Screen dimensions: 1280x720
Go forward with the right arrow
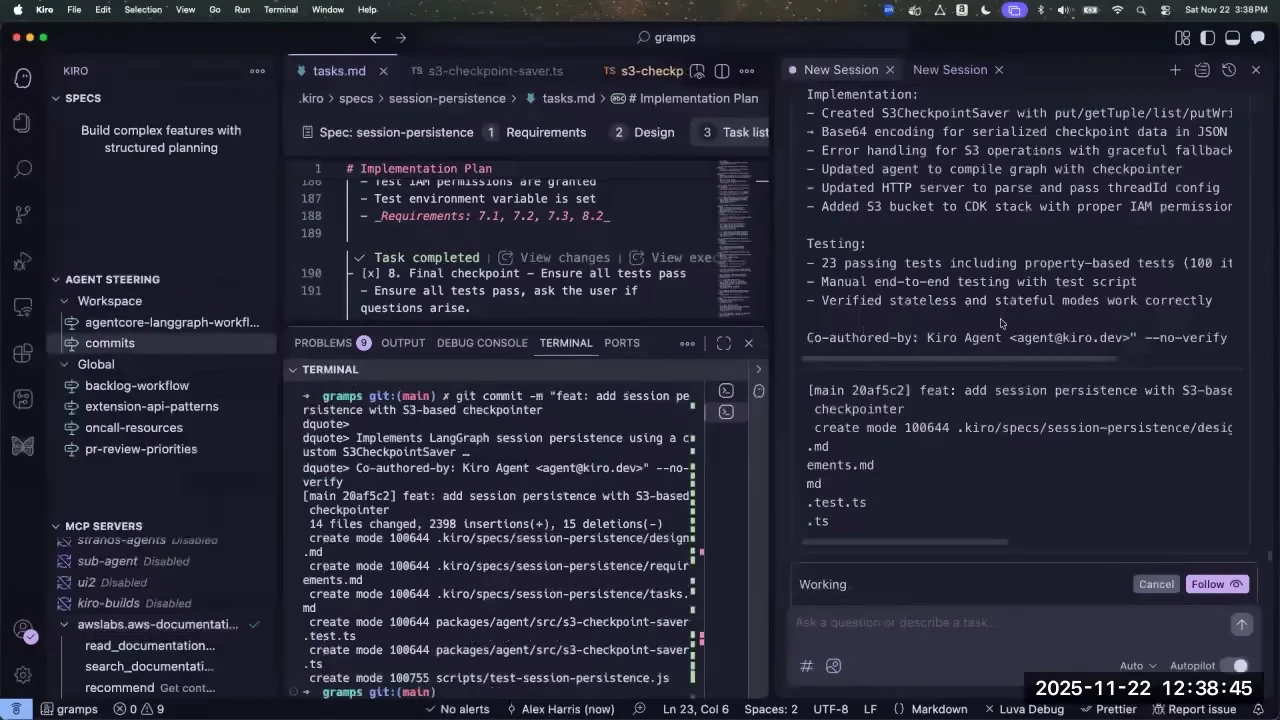click(x=401, y=38)
